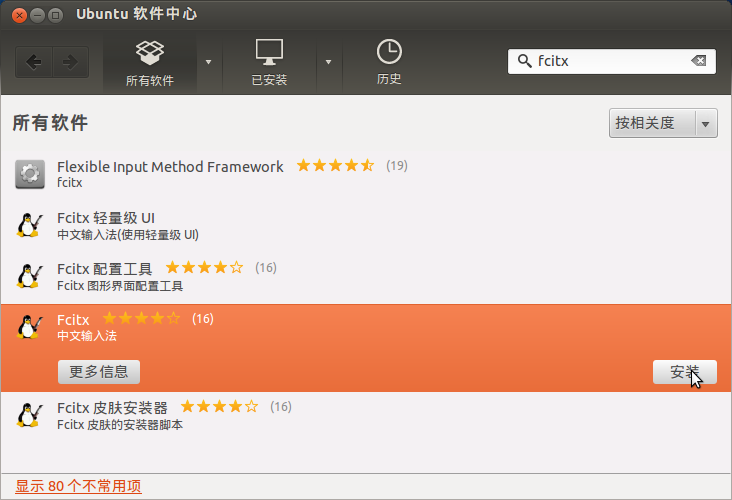Image resolution: width=732 pixels, height=500 pixels.
Task: Close the Ubuntu 软件中心 window
Action: (19, 15)
